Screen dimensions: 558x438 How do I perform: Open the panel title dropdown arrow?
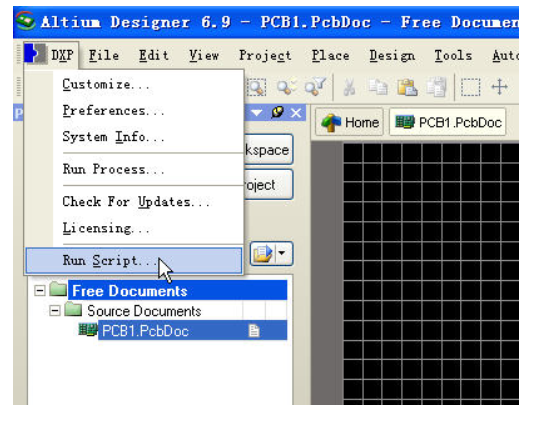[x=257, y=113]
